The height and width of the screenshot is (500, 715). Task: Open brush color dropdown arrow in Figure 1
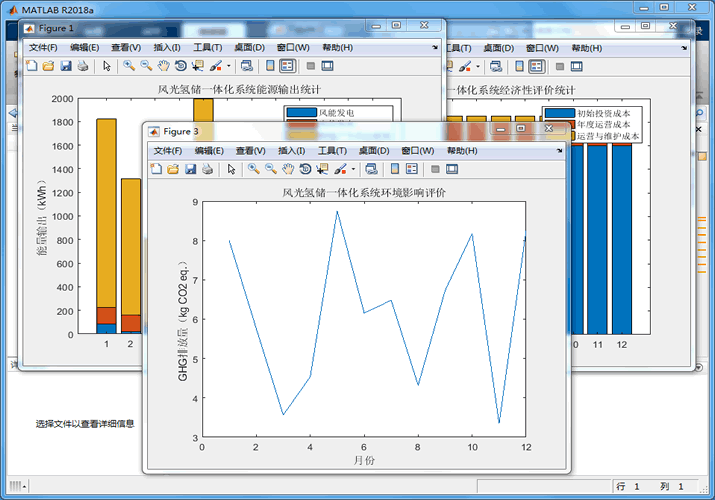click(x=229, y=66)
